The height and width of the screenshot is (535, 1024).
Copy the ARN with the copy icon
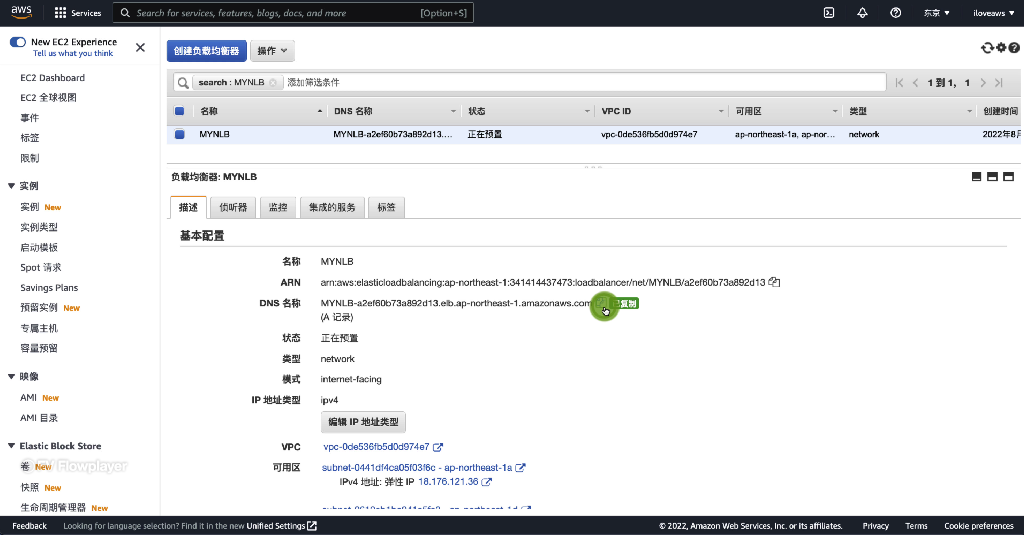coord(774,282)
